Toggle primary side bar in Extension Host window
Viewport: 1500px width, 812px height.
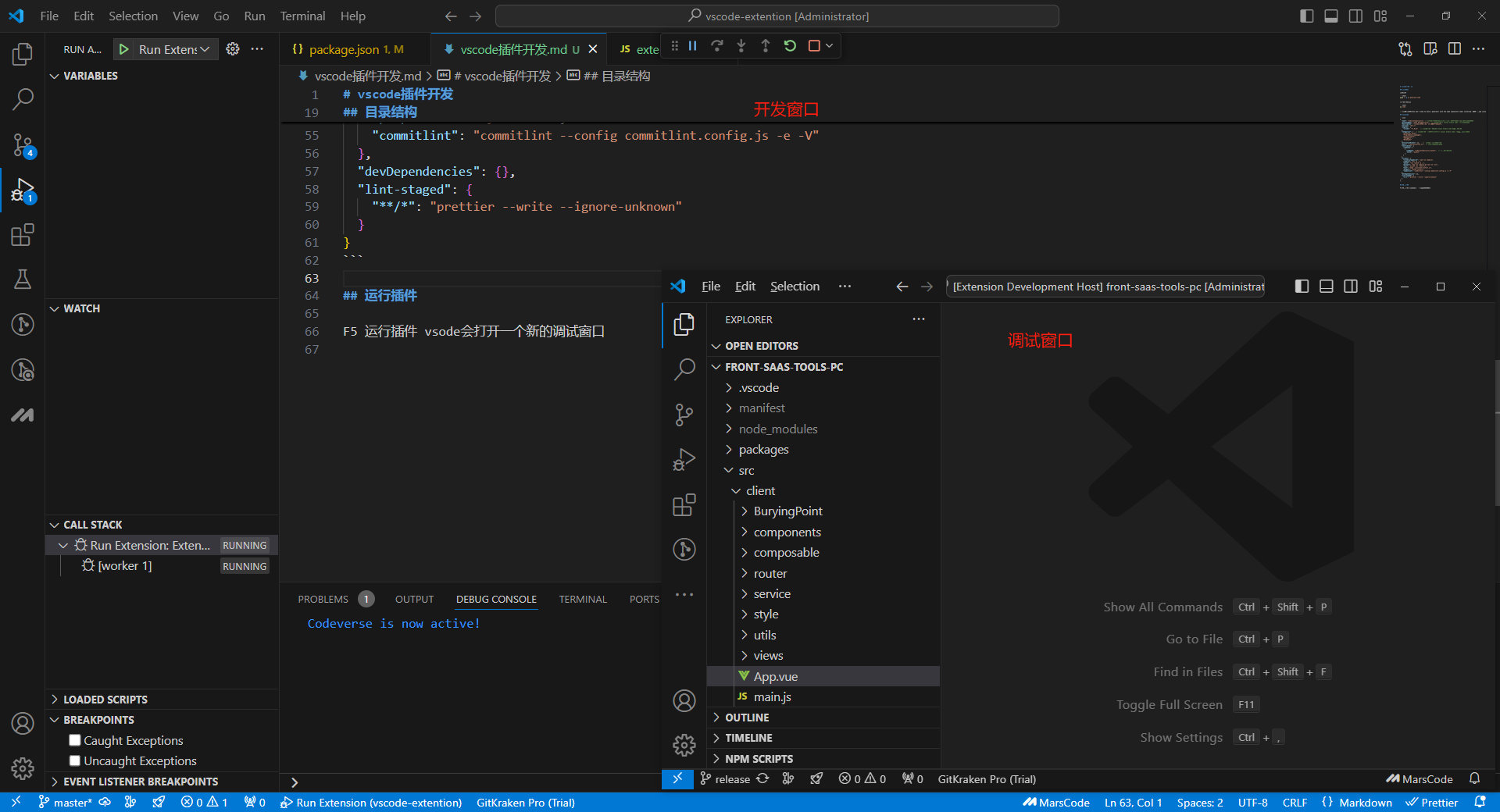[x=1302, y=287]
